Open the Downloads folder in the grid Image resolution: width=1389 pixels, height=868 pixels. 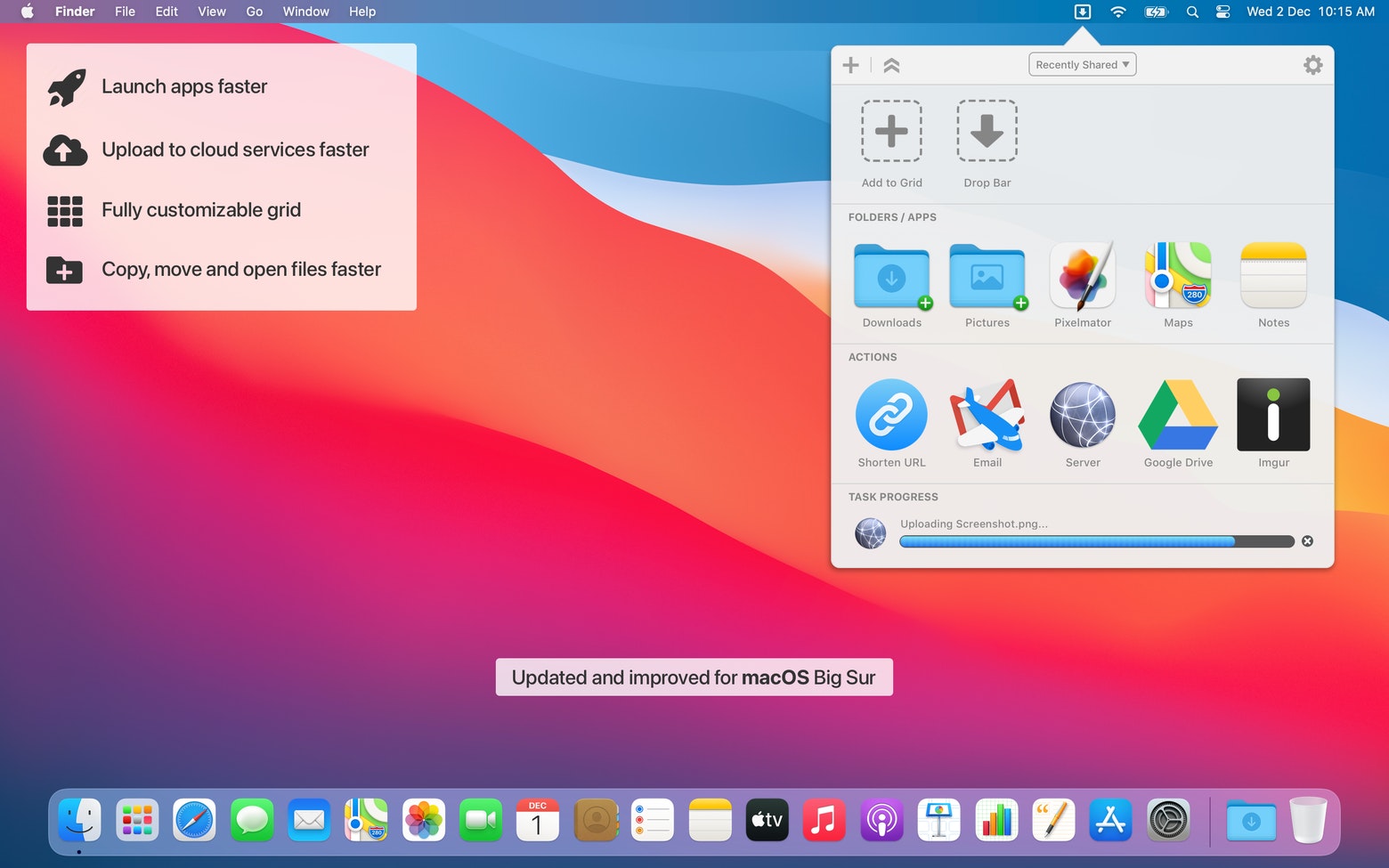(x=891, y=276)
